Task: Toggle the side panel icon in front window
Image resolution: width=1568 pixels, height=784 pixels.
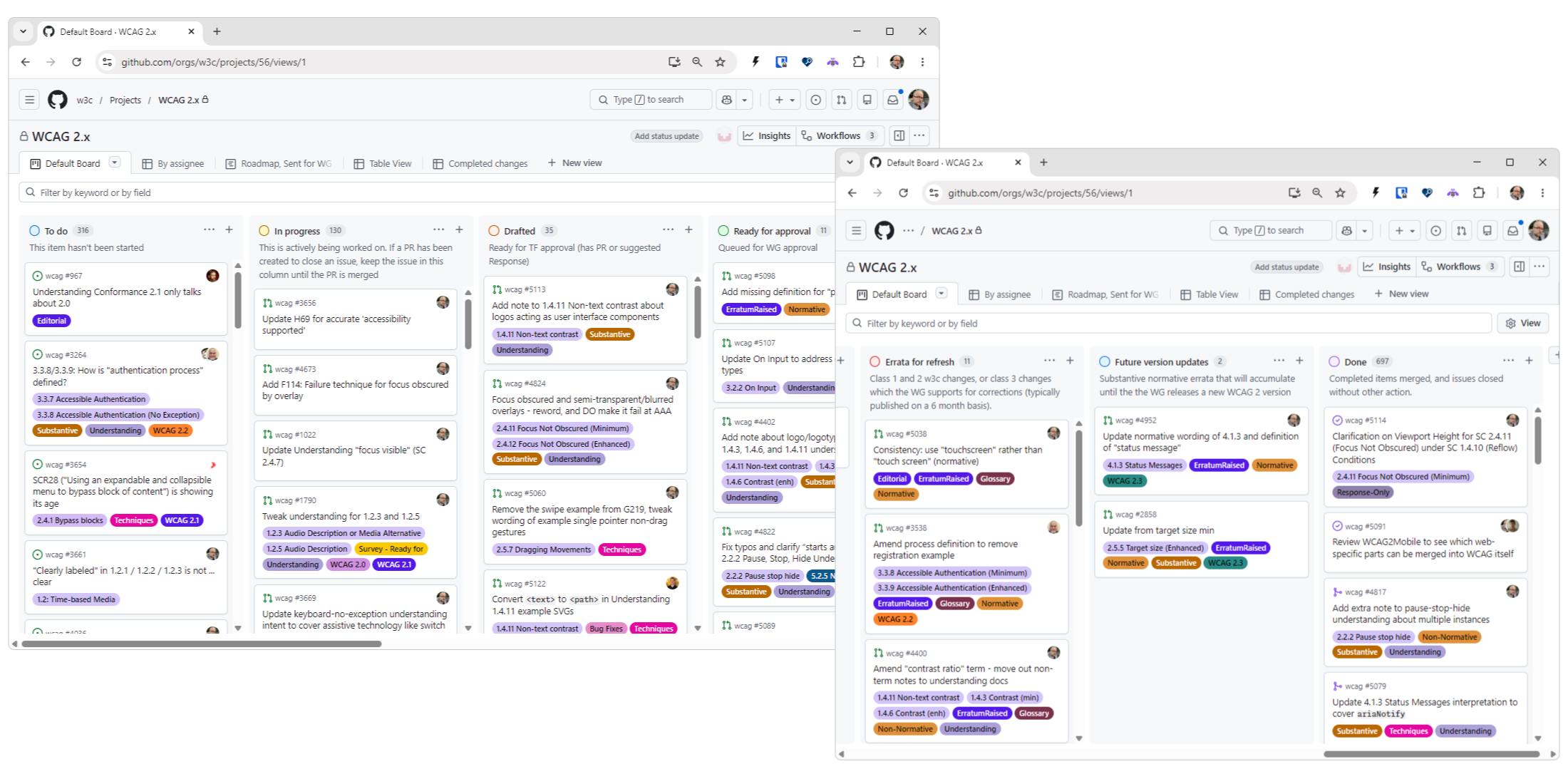Action: [1520, 267]
